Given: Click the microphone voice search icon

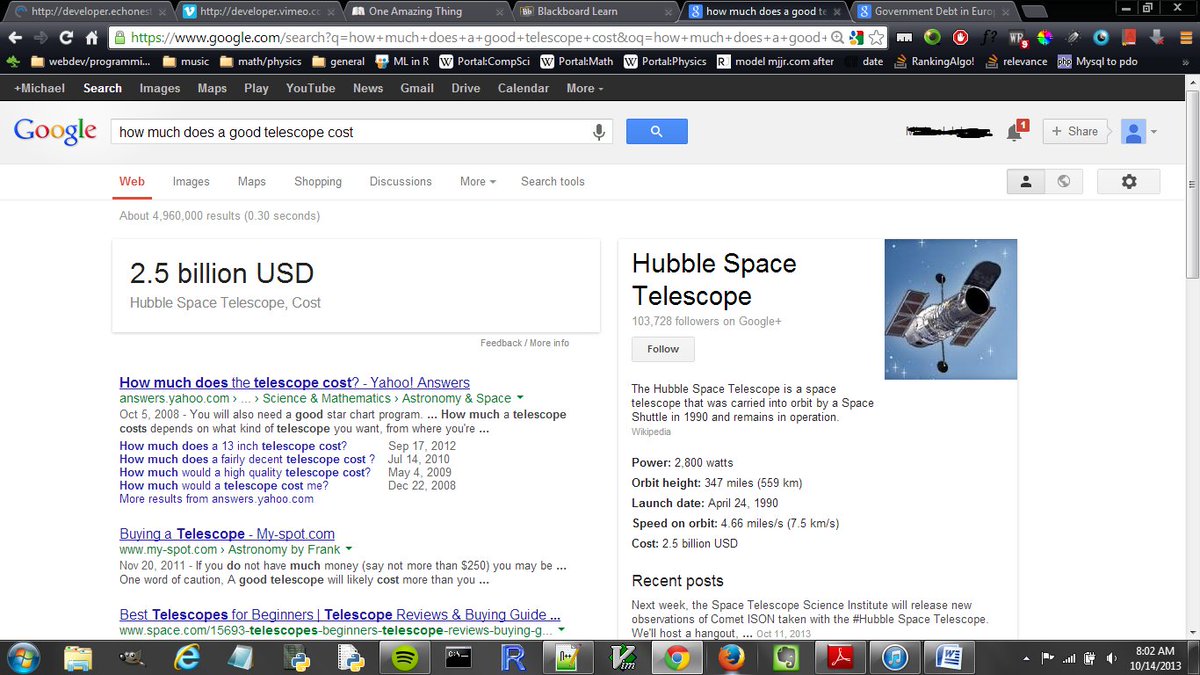Looking at the screenshot, I should 599,132.
